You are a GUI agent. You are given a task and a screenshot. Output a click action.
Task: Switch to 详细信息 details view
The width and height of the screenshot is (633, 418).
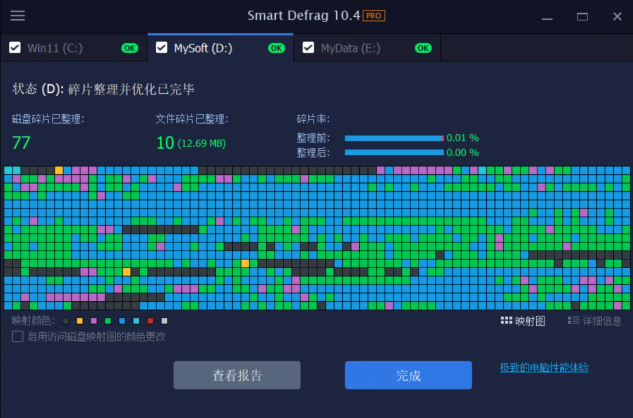594,321
